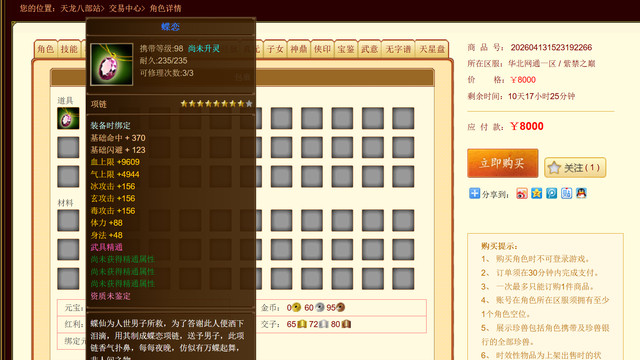The image size is (640, 360).
Task: Click the 购买提示 heading
Action: (499, 246)
